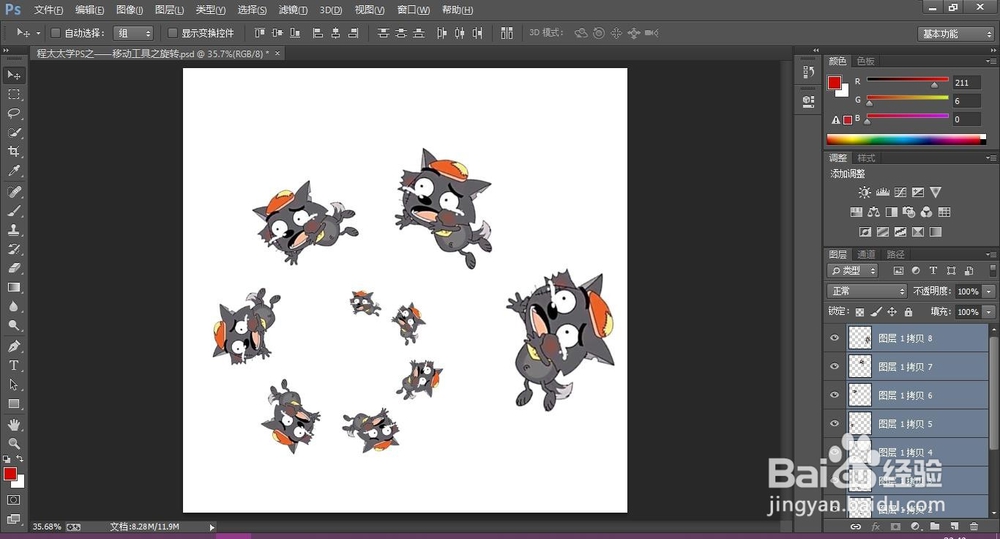
Task: Open the 不透明度 opacity dropdown arrow
Action: (989, 291)
